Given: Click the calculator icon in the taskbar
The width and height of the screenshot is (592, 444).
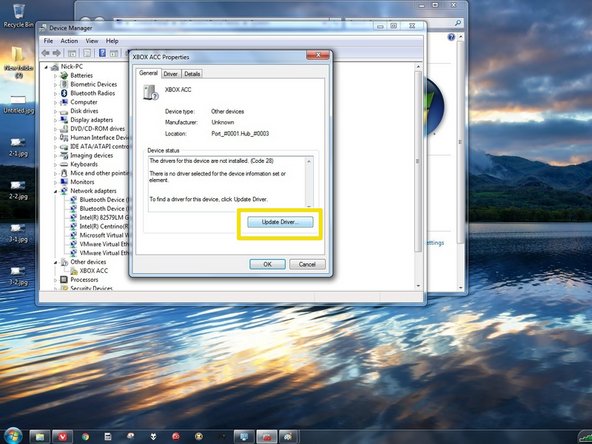Looking at the screenshot, I should (x=108, y=437).
